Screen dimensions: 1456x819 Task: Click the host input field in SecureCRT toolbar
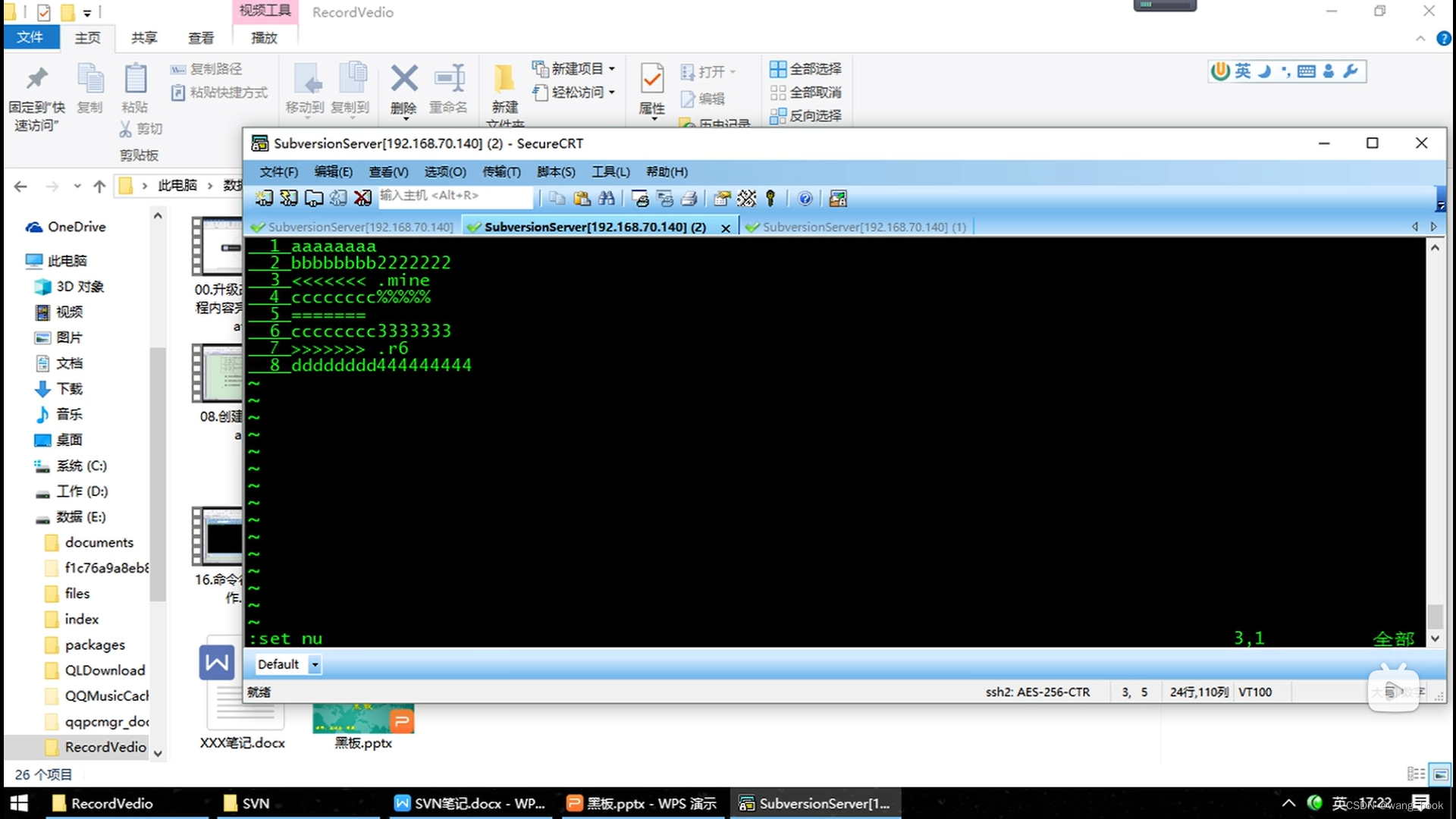point(456,196)
